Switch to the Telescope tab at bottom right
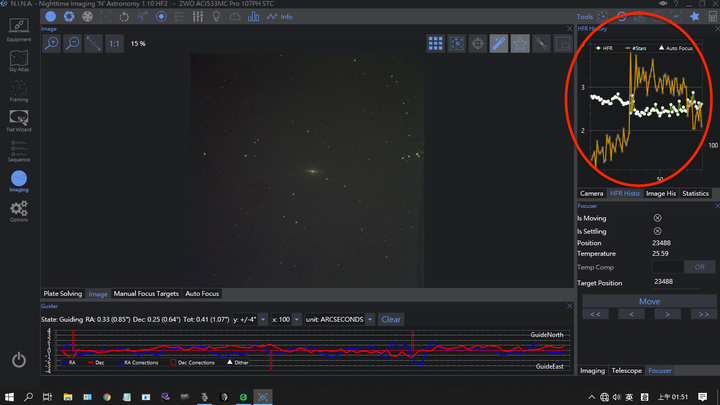Screen dimensions: 720x405 point(626,371)
